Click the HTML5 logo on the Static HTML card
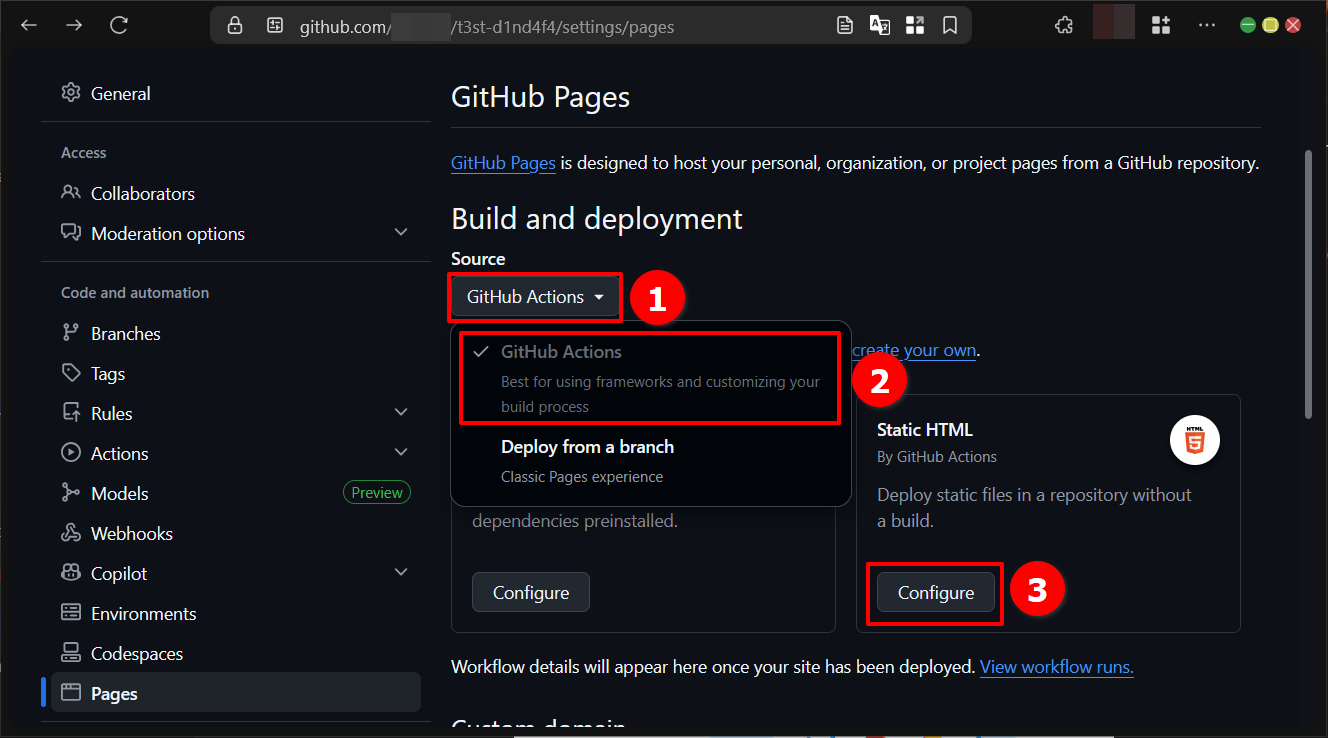Image resolution: width=1328 pixels, height=738 pixels. pos(1195,440)
